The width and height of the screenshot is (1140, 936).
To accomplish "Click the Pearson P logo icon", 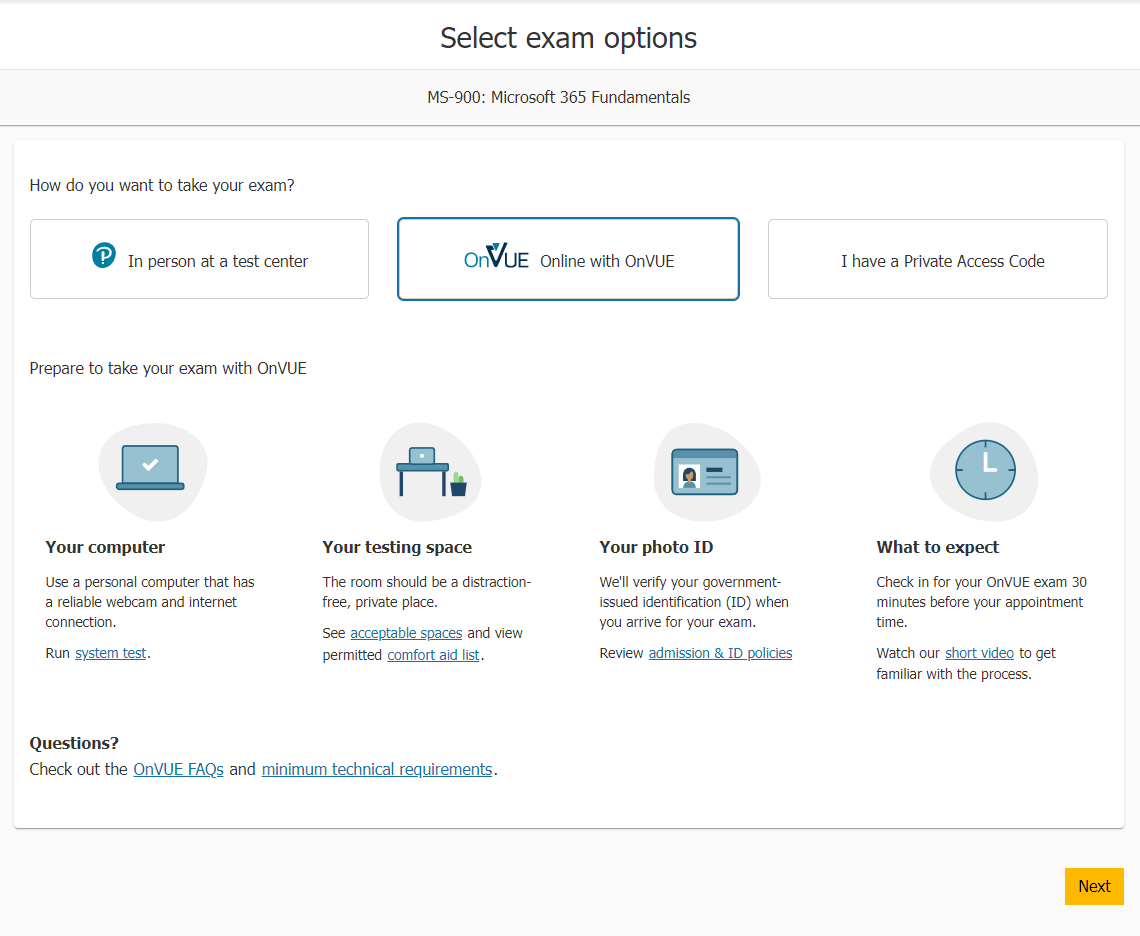I will pos(104,255).
